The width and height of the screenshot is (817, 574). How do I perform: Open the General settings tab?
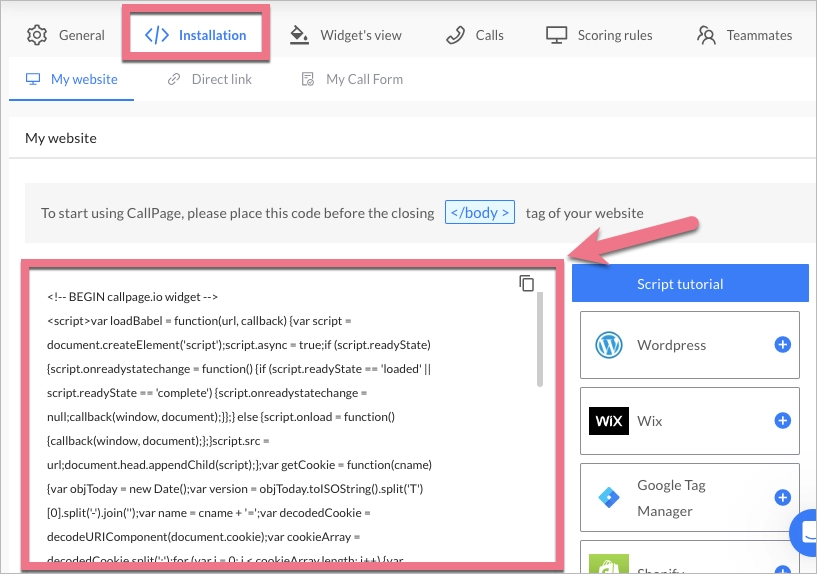(x=66, y=35)
